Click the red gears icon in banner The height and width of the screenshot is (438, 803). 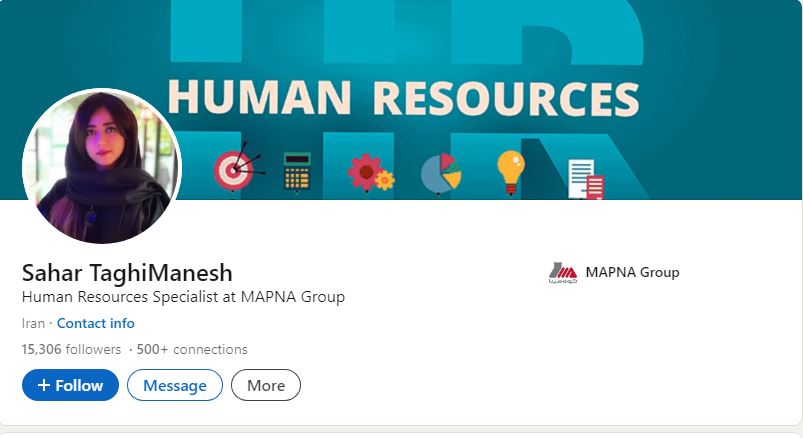point(371,173)
